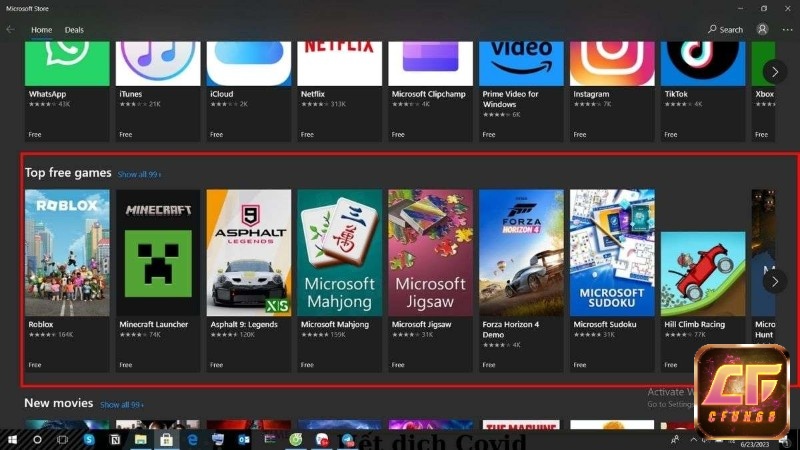
Task: Click the Microsoft Clipchamp title text
Action: (429, 94)
